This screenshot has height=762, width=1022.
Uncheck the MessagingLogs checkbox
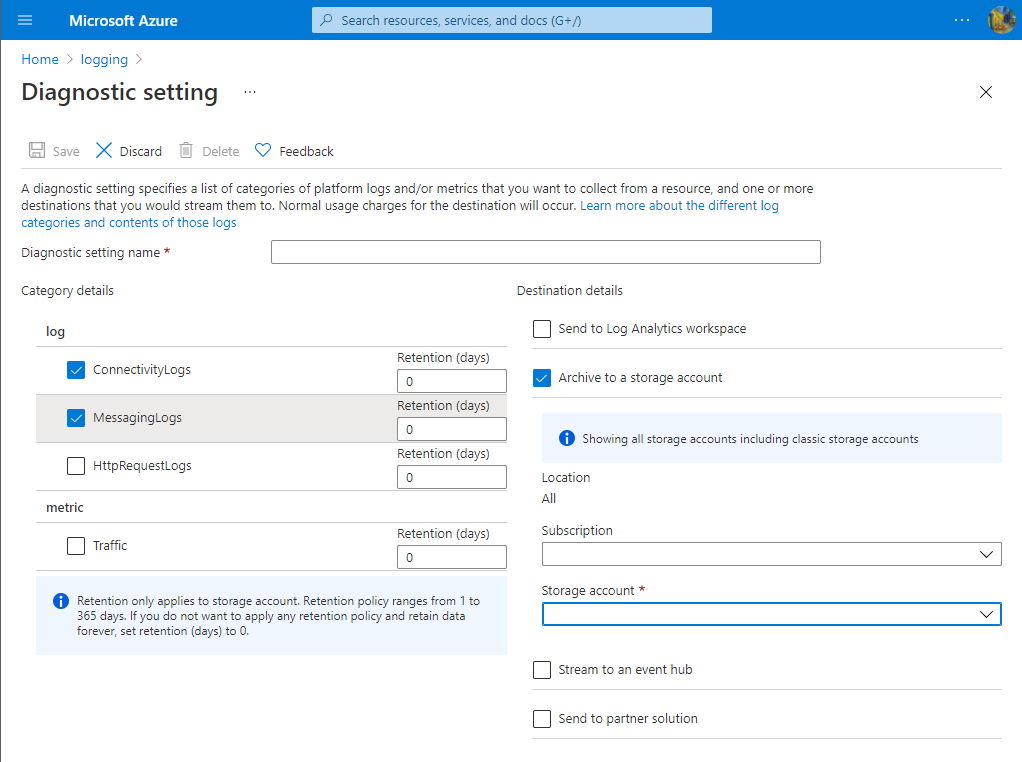point(76,417)
